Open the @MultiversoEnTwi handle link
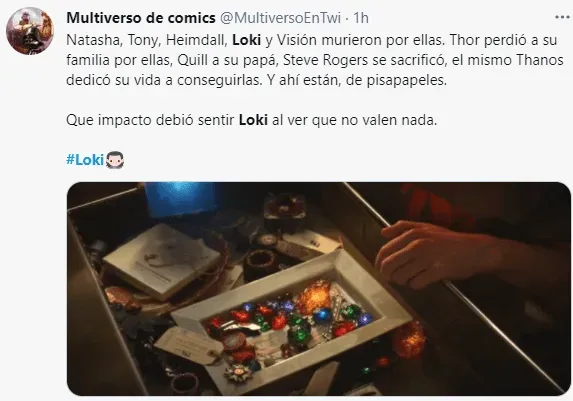The image size is (573, 401). [281, 18]
